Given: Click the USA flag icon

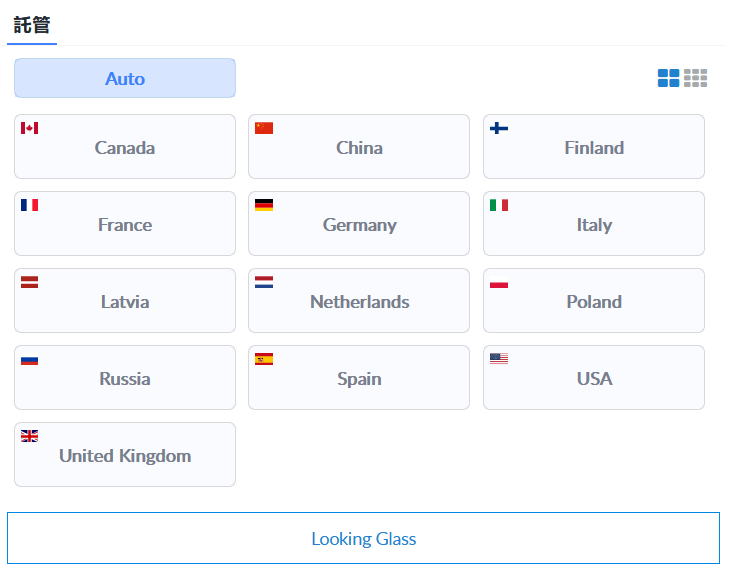Looking at the screenshot, I should [x=499, y=359].
